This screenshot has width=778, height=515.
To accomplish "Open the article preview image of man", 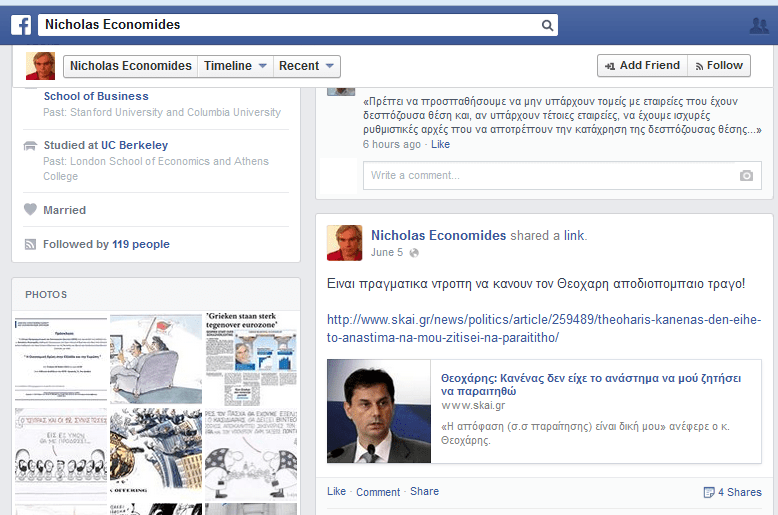I will point(379,411).
